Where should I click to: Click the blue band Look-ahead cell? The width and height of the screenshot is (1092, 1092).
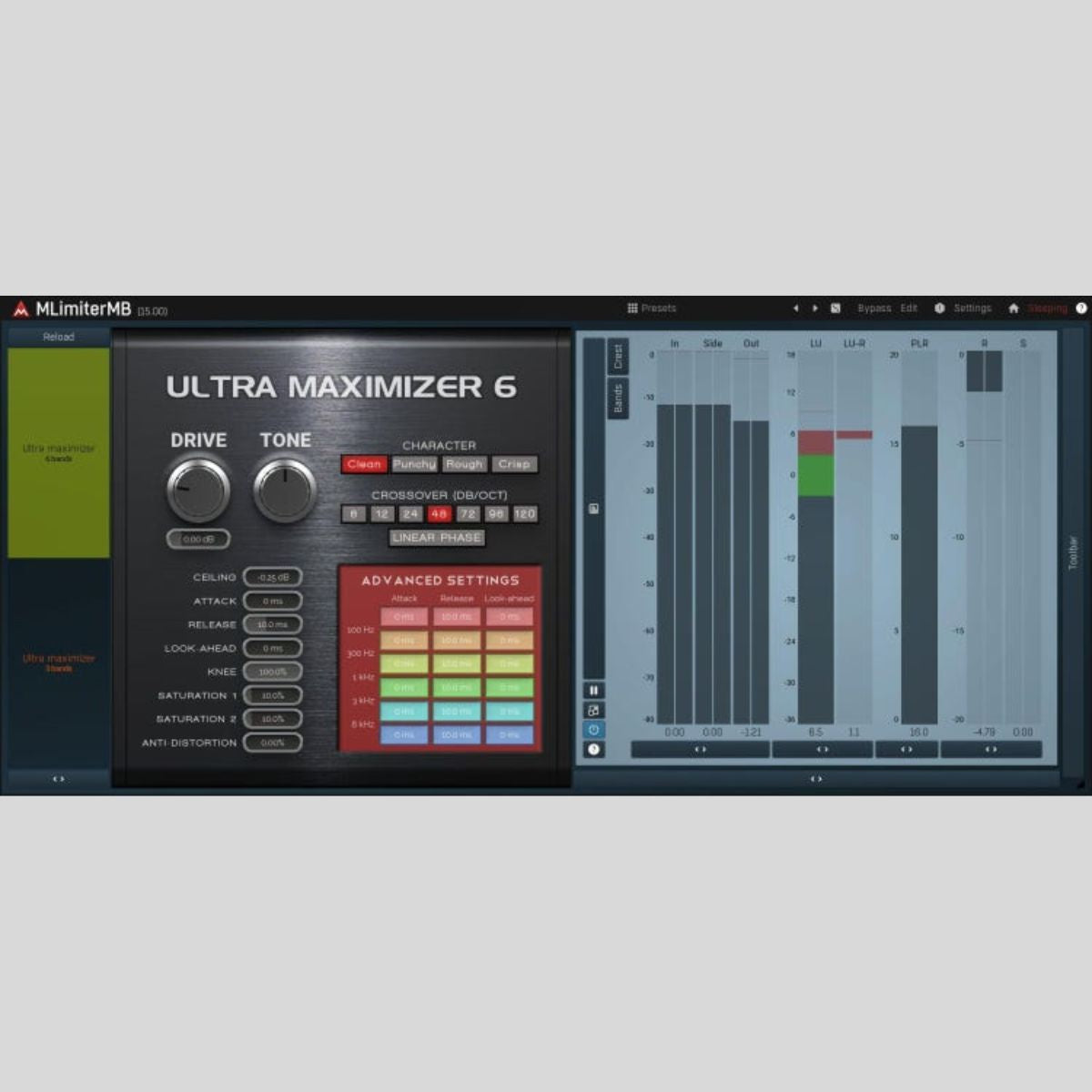[510, 734]
